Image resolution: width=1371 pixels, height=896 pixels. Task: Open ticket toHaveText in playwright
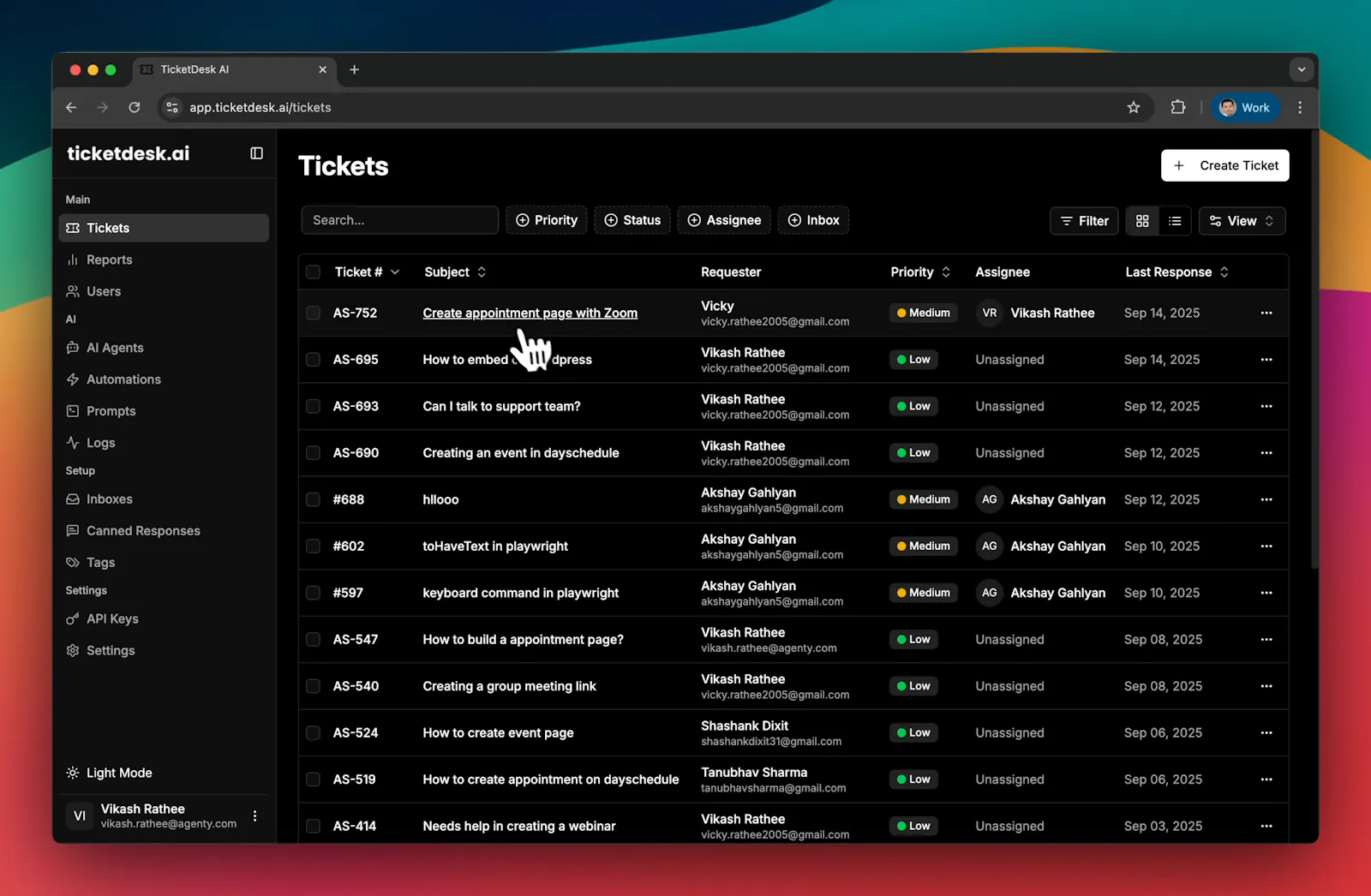tap(495, 547)
